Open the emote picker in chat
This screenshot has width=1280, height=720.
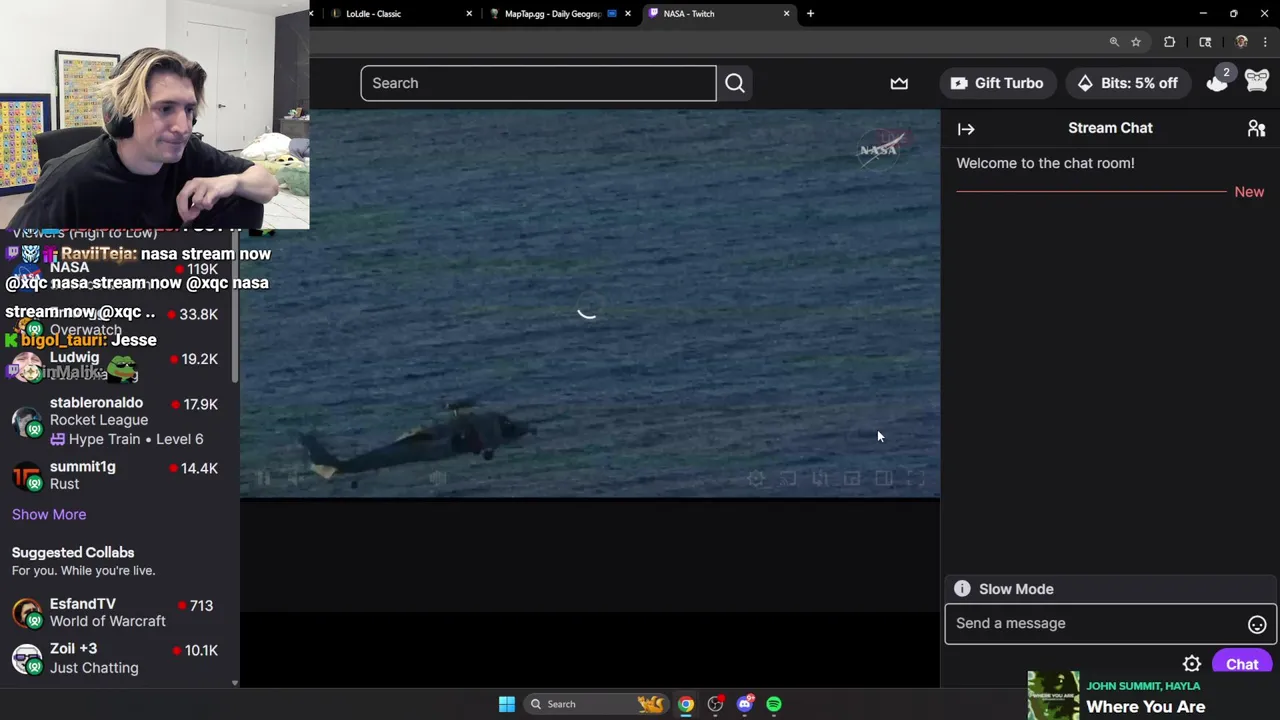point(1257,624)
